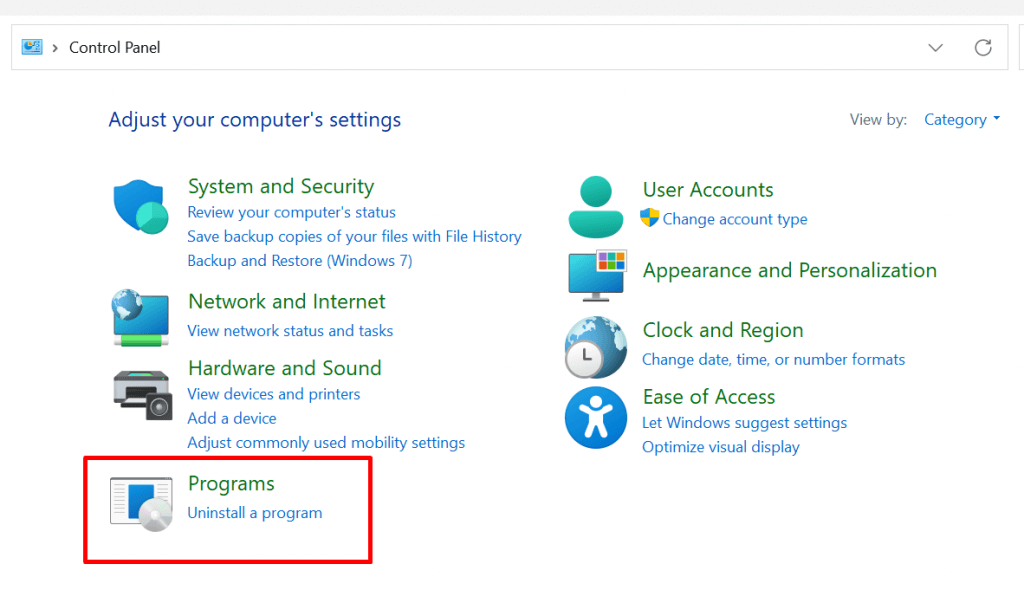Open the View by Category dropdown
This screenshot has width=1024, height=590.
(962, 120)
